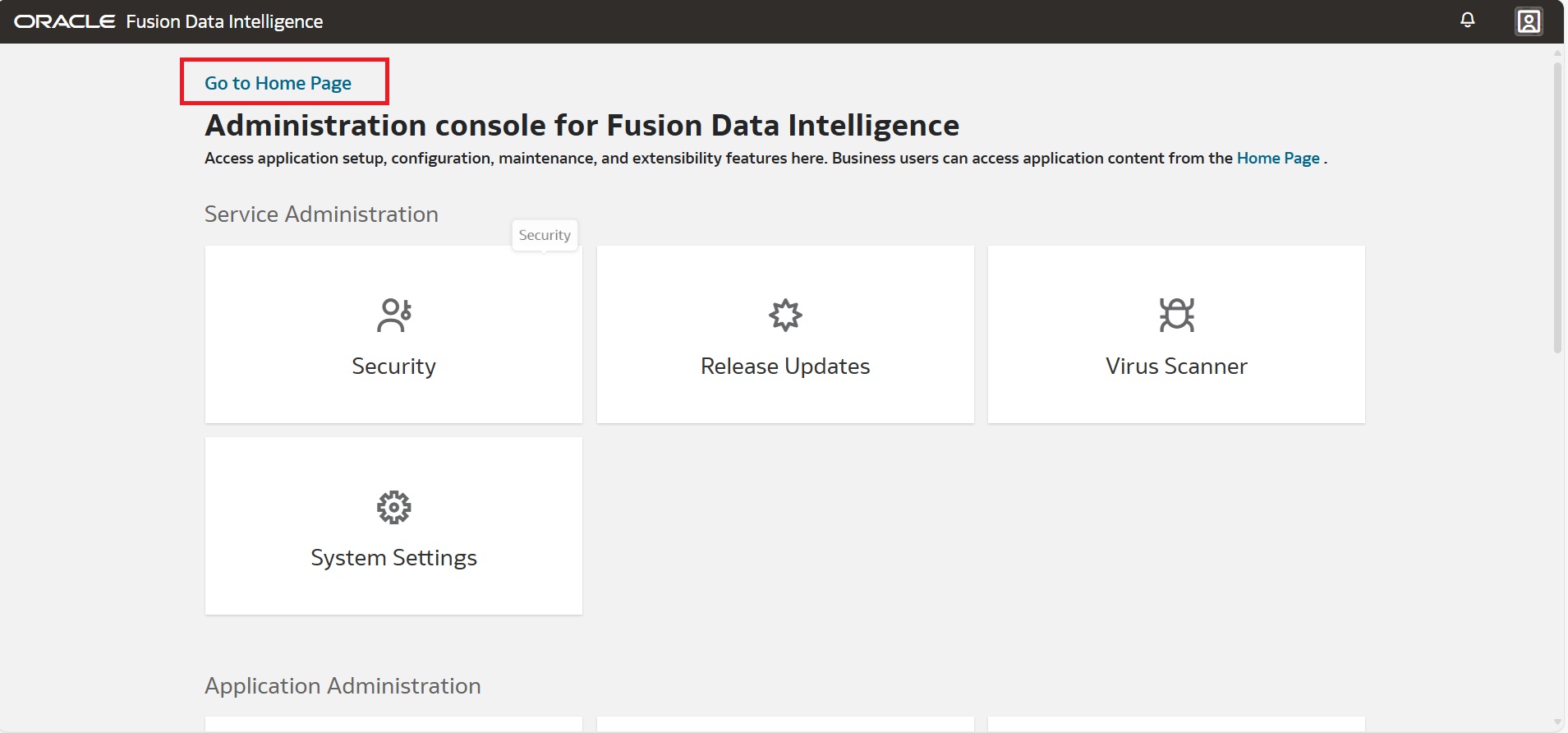Viewport: 1568px width, 733px height.
Task: Click the Security users-and-key icon
Action: coord(393,315)
